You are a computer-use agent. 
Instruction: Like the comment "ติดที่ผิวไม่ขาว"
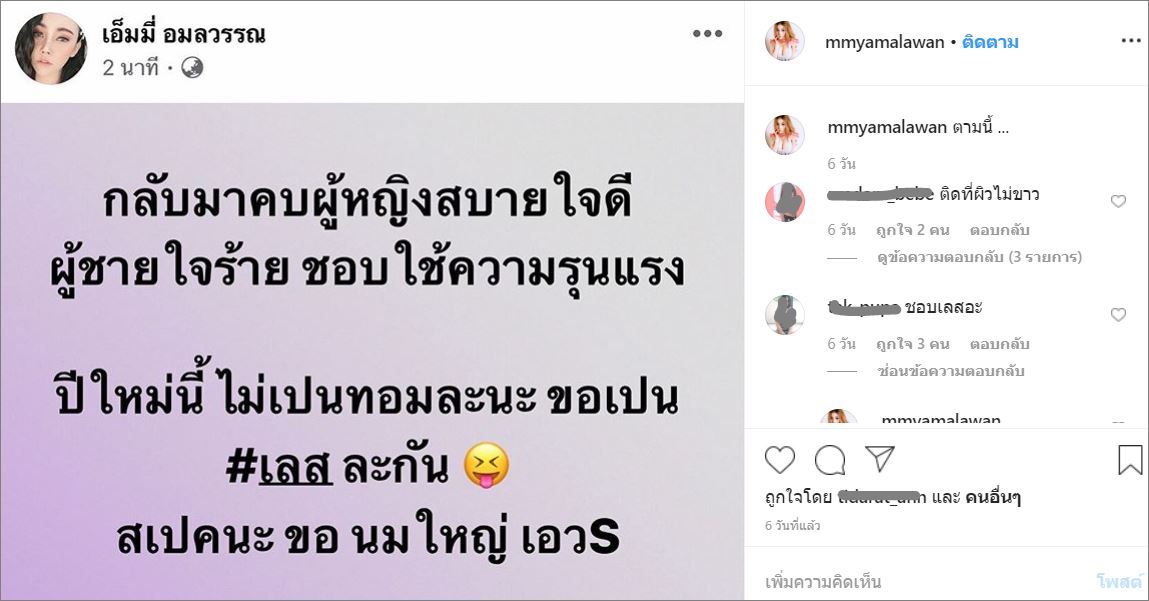pos(1118,201)
